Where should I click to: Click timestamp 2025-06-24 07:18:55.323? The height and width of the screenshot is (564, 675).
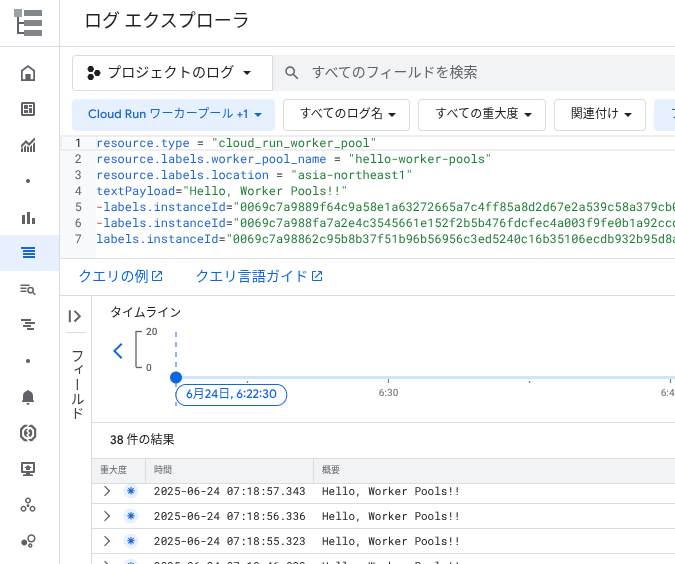(x=229, y=541)
